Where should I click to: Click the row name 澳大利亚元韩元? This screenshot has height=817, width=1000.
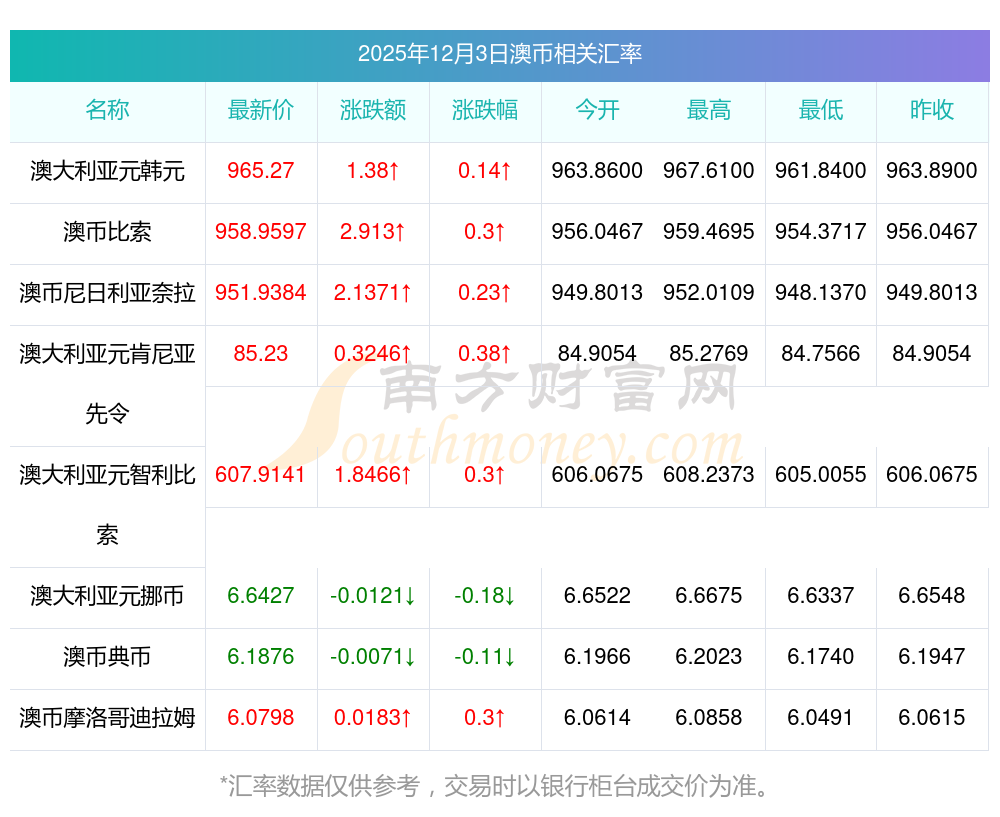click(x=107, y=171)
